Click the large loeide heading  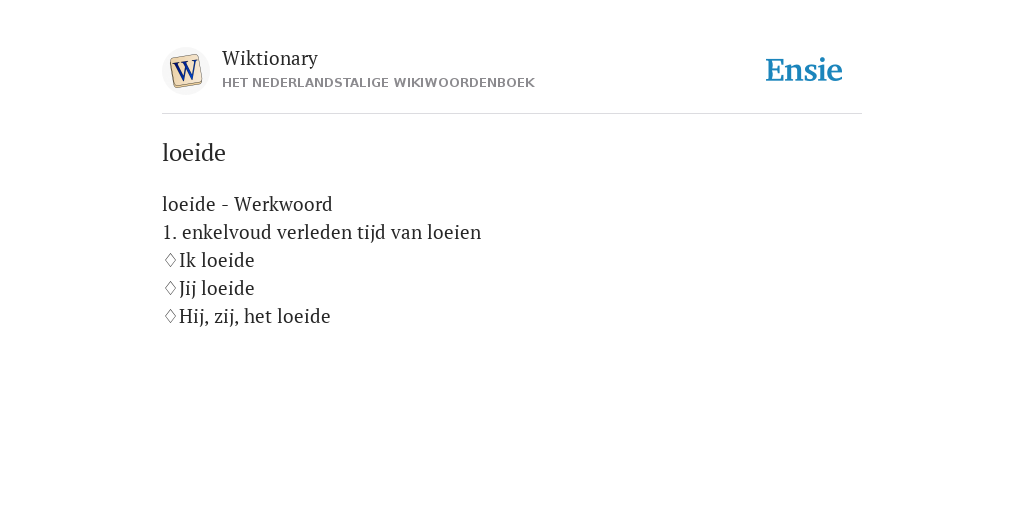pos(194,153)
